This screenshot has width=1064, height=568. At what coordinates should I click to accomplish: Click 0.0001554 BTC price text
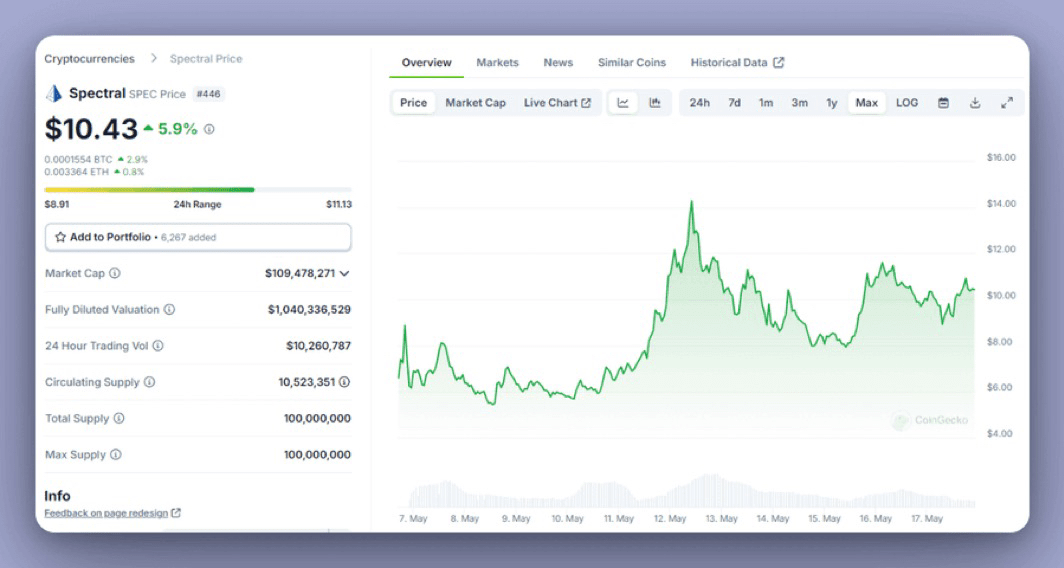pyautogui.click(x=78, y=159)
